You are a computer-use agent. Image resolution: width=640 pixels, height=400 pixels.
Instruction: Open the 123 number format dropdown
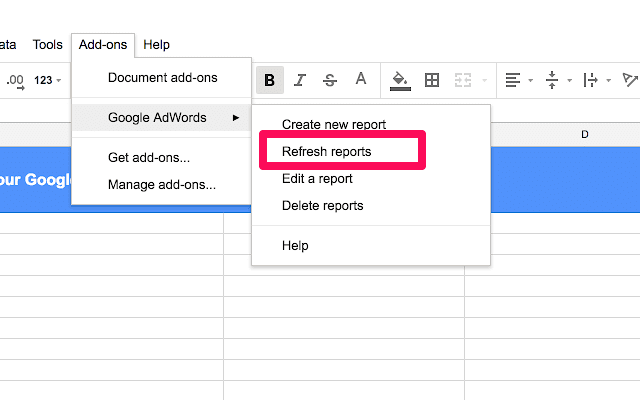(47, 80)
